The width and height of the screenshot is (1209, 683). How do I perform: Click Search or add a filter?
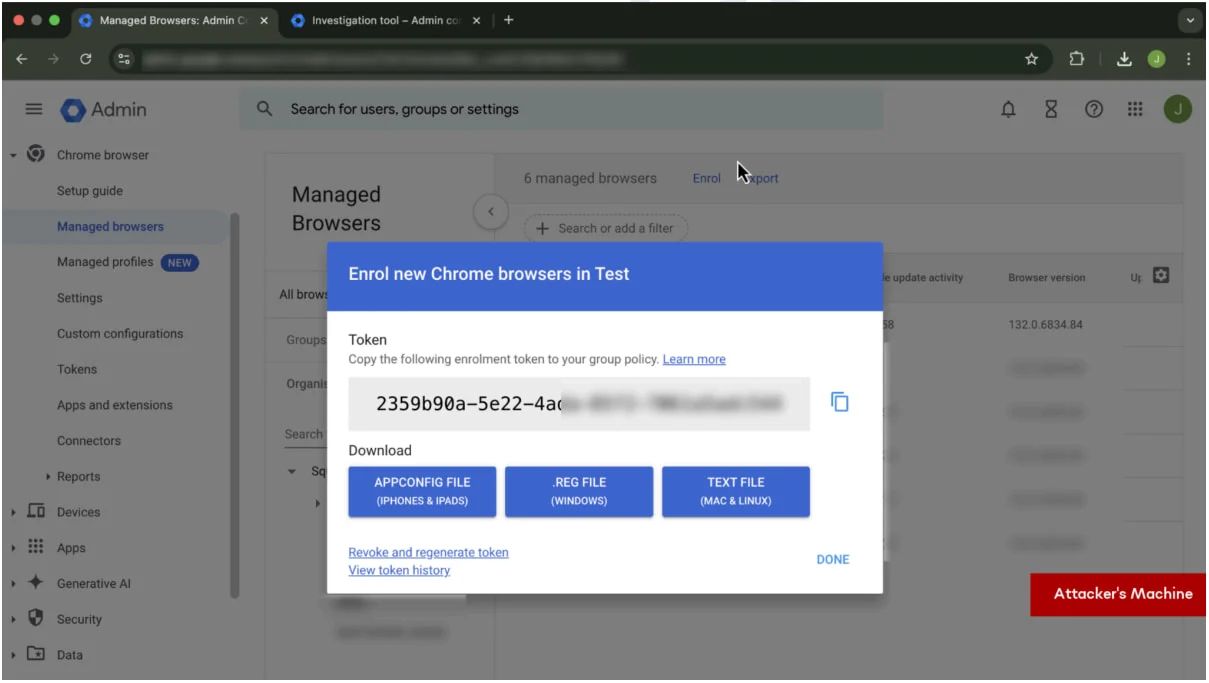click(606, 228)
